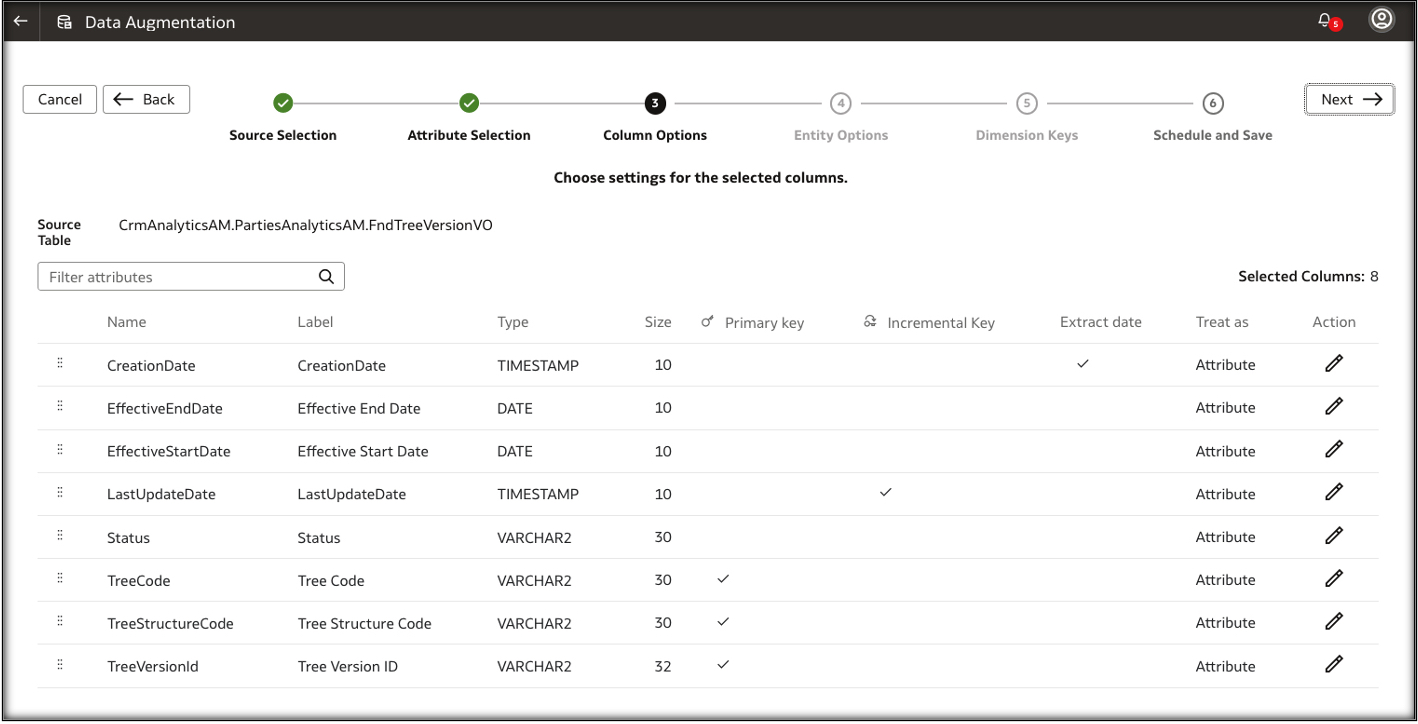The image size is (1418, 724).
Task: Click the Cancel button
Action: [60, 99]
